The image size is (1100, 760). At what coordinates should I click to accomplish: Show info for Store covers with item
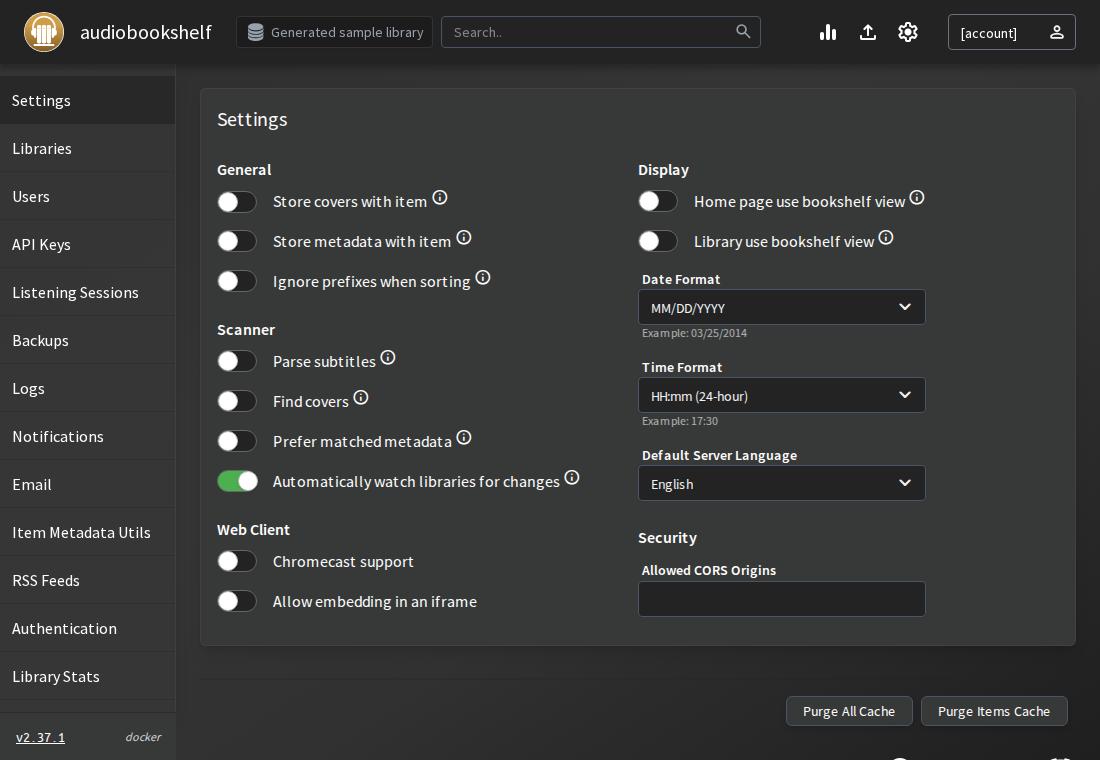coord(440,198)
